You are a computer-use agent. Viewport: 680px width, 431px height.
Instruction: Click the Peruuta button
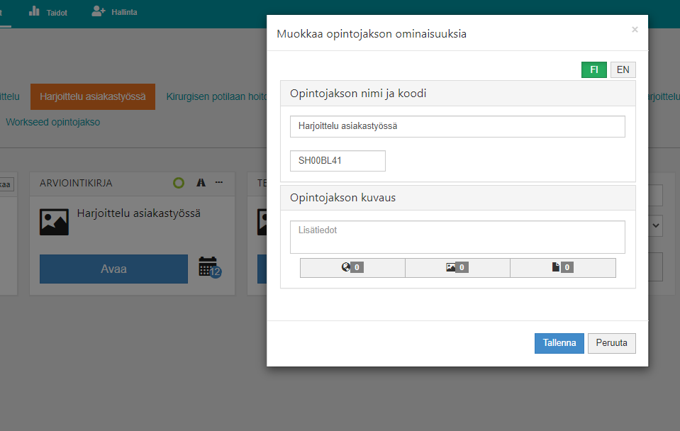coord(611,343)
